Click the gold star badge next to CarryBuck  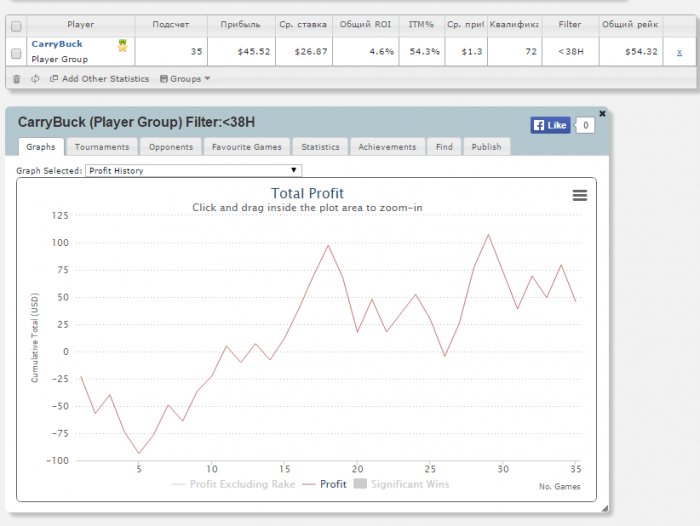pos(123,46)
